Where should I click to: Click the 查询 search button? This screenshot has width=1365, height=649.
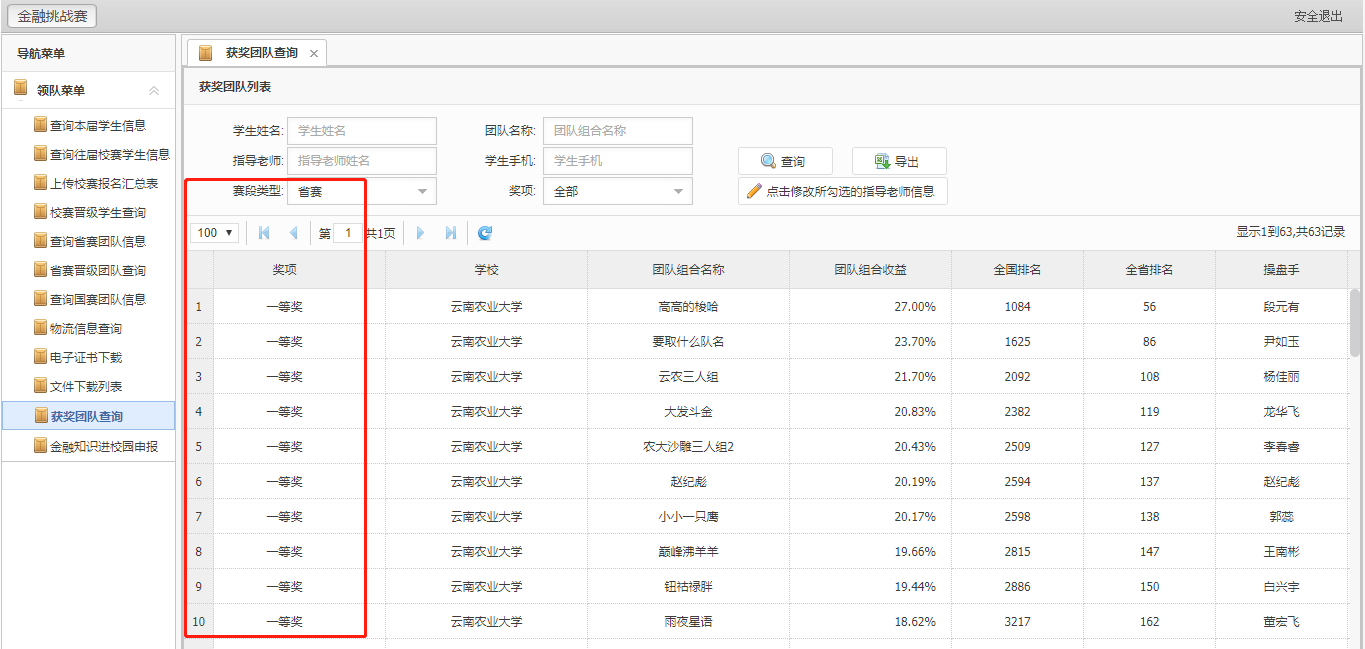(784, 162)
